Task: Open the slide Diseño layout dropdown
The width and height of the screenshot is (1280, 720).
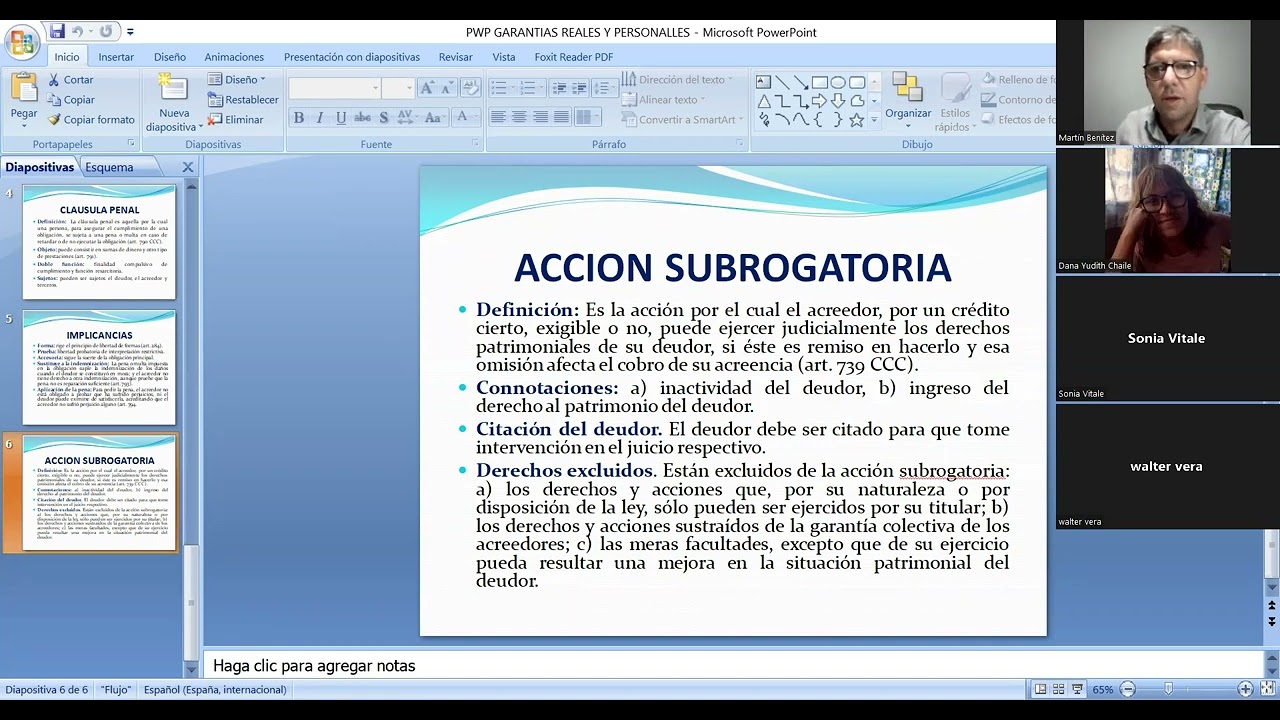Action: (238, 80)
